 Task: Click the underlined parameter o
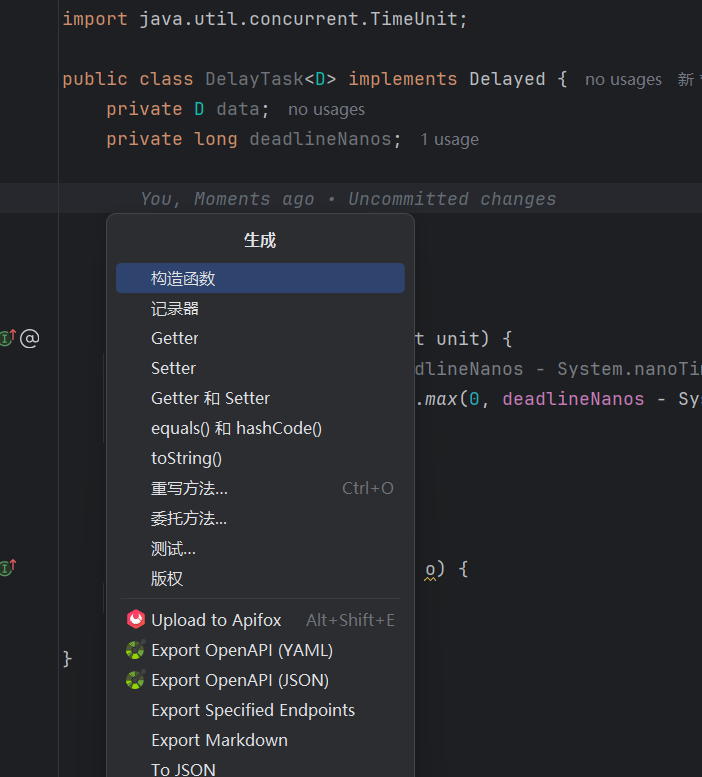point(430,569)
